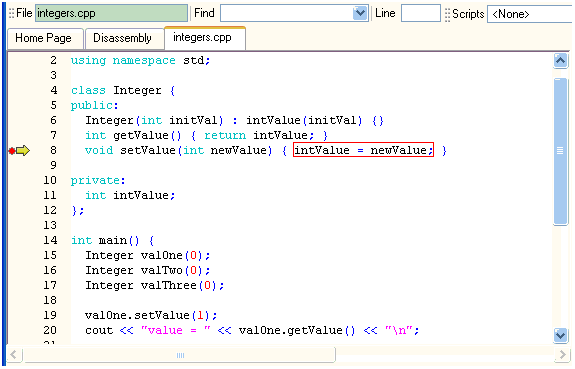
Task: Click 'private:' on line 10
Action: pyautogui.click(x=98, y=180)
